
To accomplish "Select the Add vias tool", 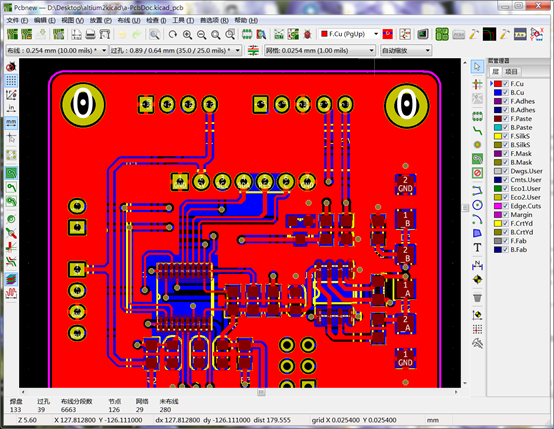I will (477, 145).
